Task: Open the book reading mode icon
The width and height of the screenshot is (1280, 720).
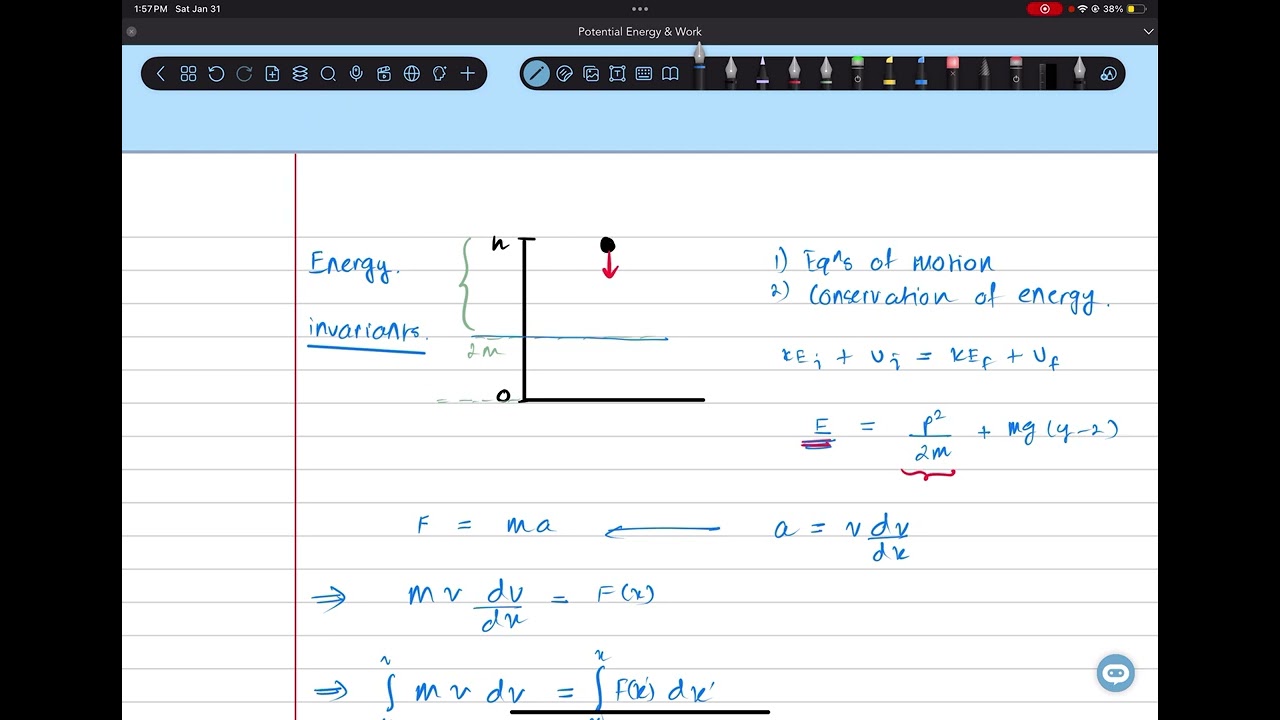Action: pyautogui.click(x=670, y=74)
